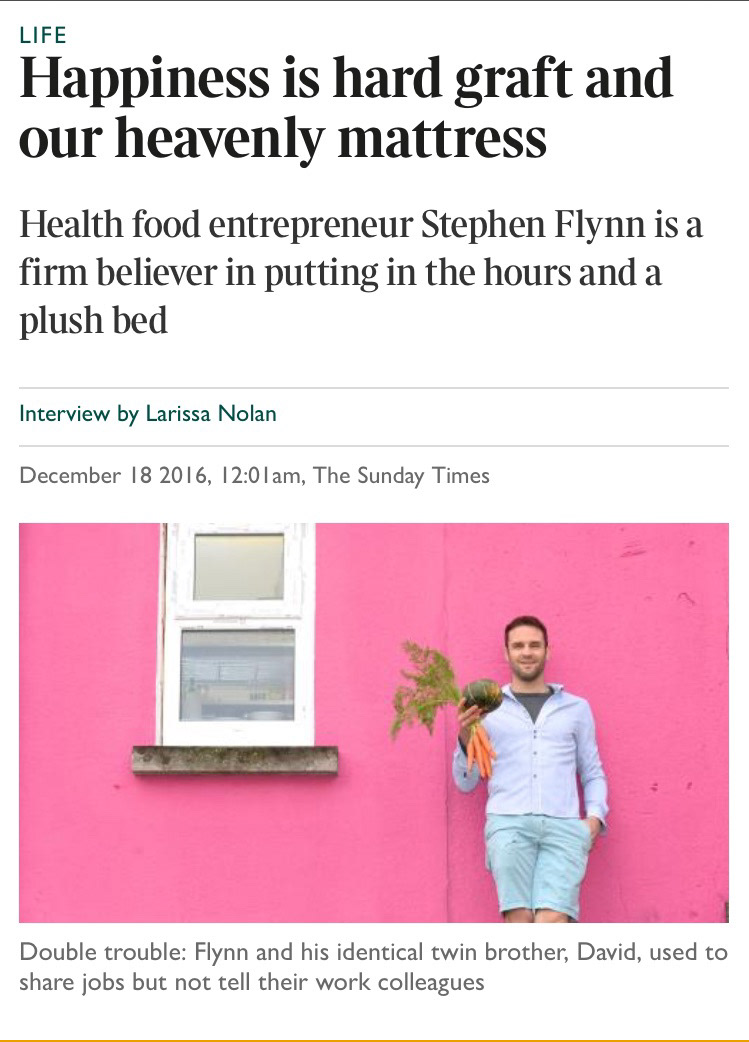This screenshot has width=749, height=1042.
Task: Click 'Stephen Flynn' in the subheading
Action: [x=532, y=225]
